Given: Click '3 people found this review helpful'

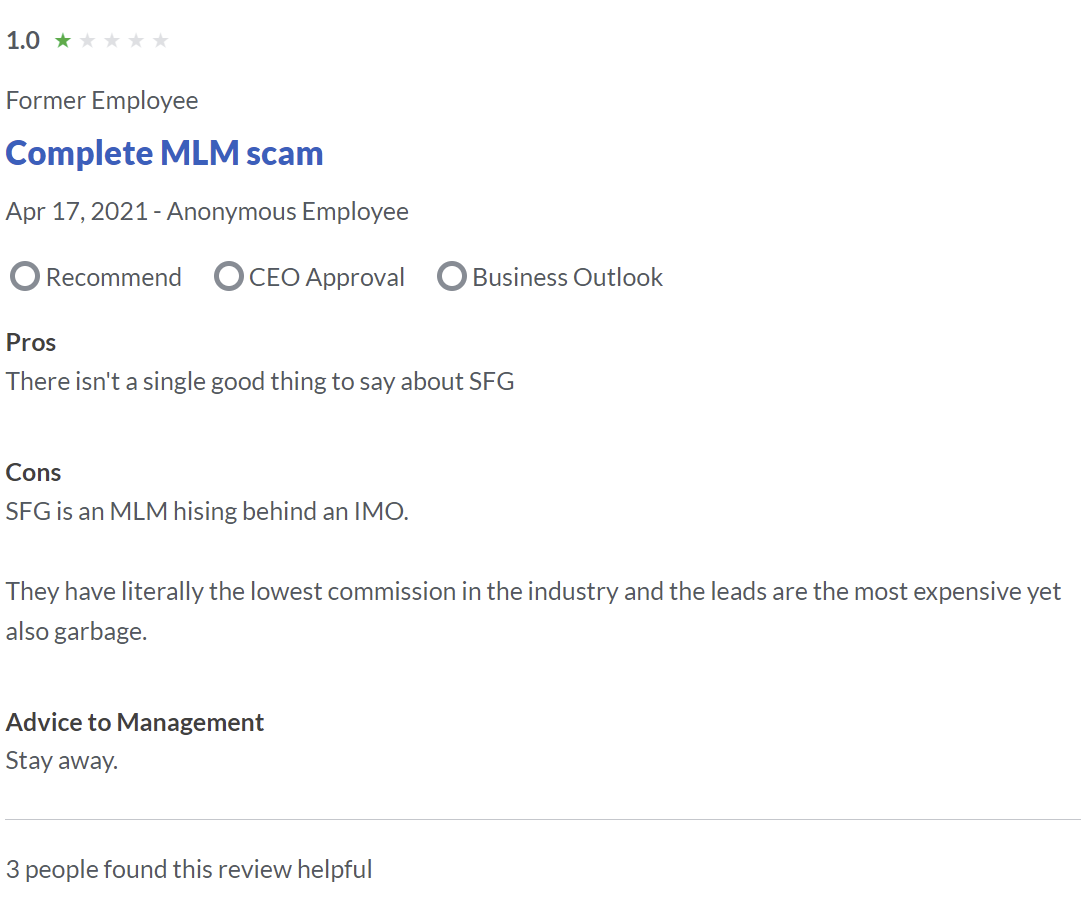Looking at the screenshot, I should tap(189, 869).
